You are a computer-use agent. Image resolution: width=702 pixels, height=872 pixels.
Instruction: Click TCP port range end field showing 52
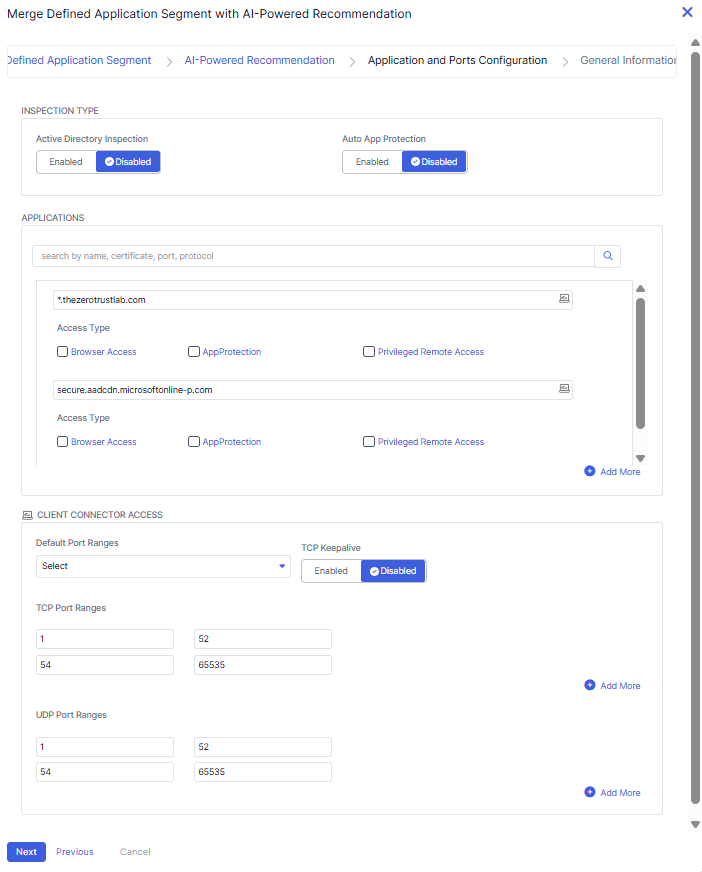coord(263,639)
